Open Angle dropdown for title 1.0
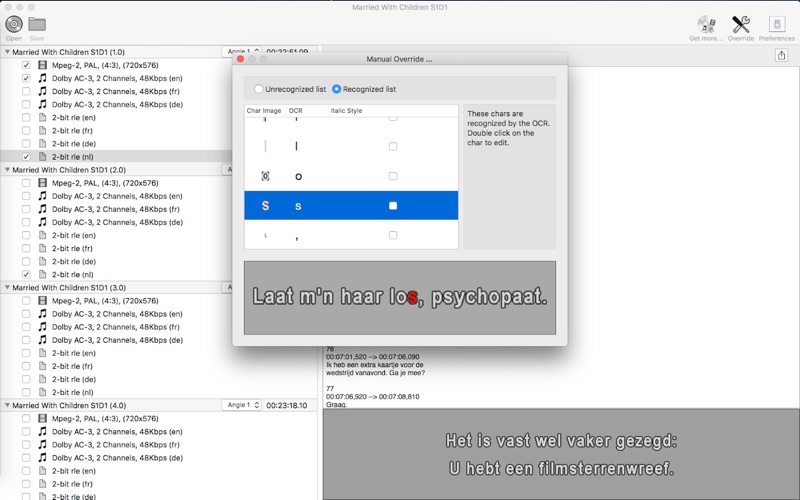800x500 pixels. [242, 52]
